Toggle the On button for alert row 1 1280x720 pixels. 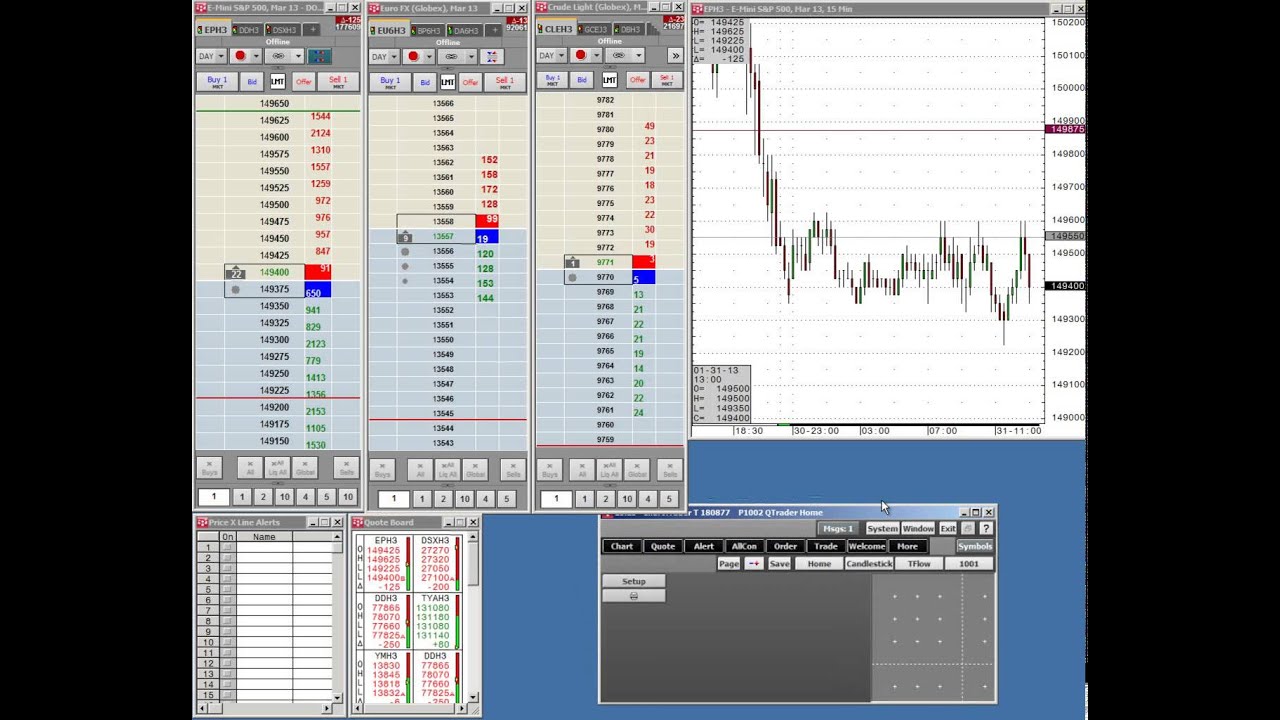227,547
